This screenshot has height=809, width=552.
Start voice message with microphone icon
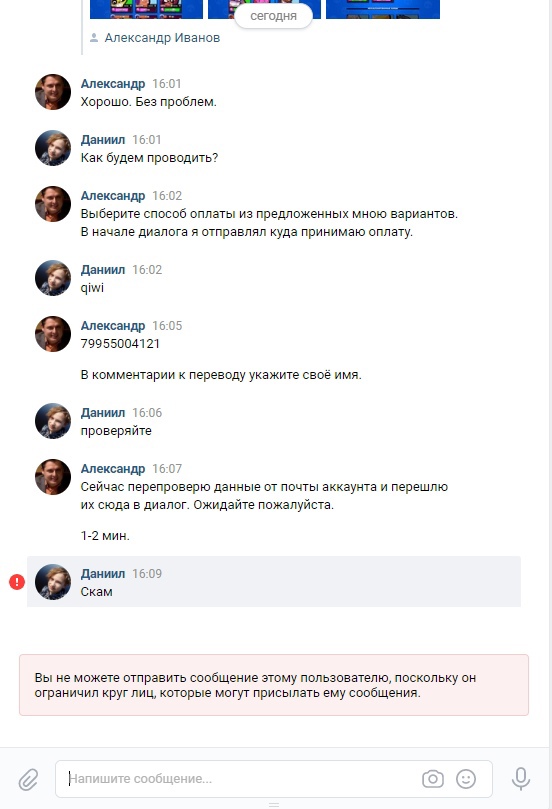(x=521, y=779)
